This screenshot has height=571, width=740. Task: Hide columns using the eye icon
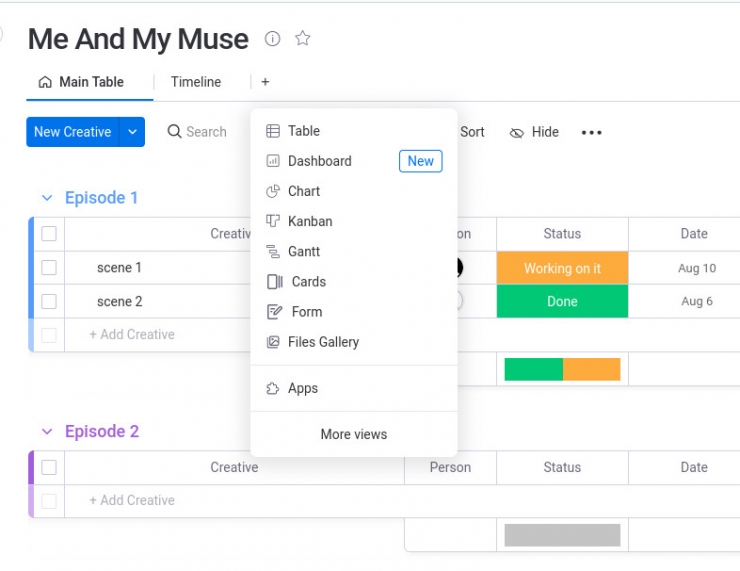(517, 132)
